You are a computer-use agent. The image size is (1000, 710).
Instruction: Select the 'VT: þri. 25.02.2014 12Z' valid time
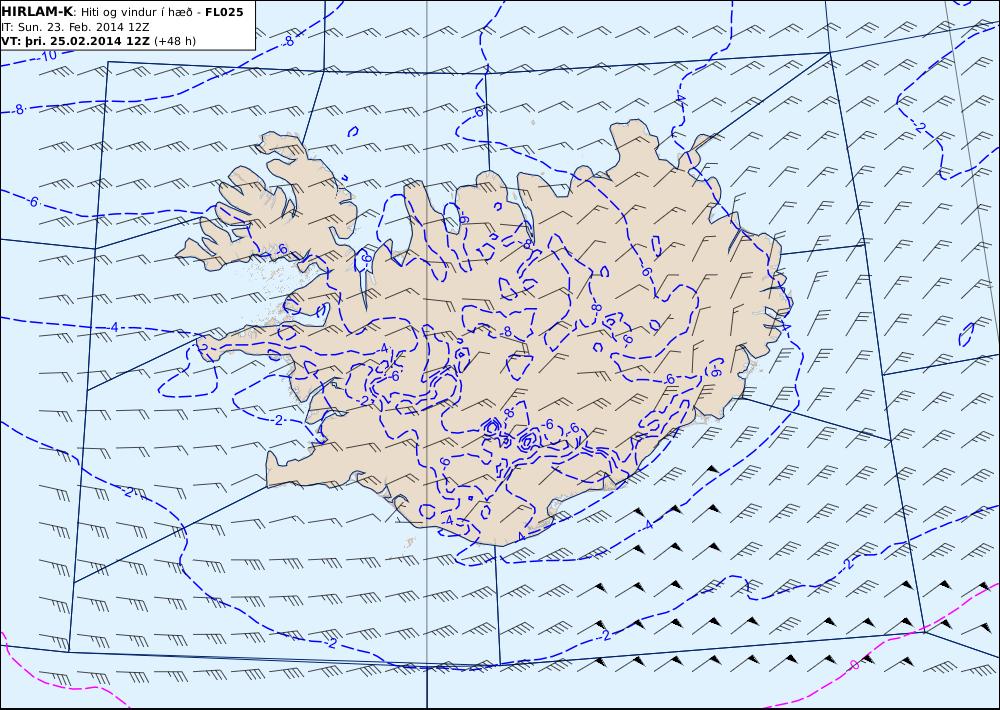click(75, 41)
